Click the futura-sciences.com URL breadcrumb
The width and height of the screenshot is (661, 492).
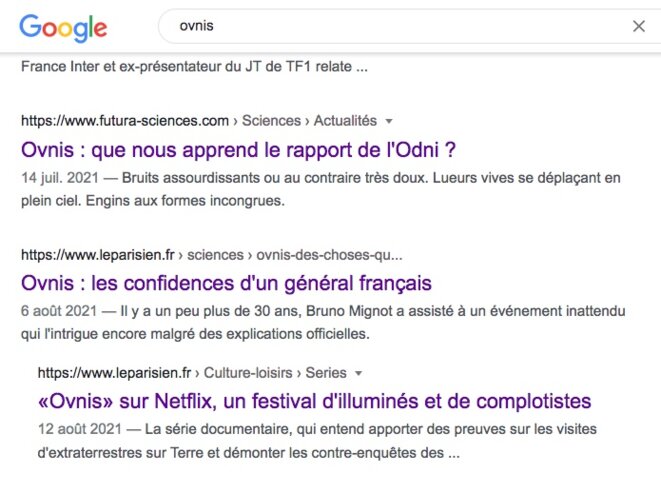pyautogui.click(x=125, y=121)
